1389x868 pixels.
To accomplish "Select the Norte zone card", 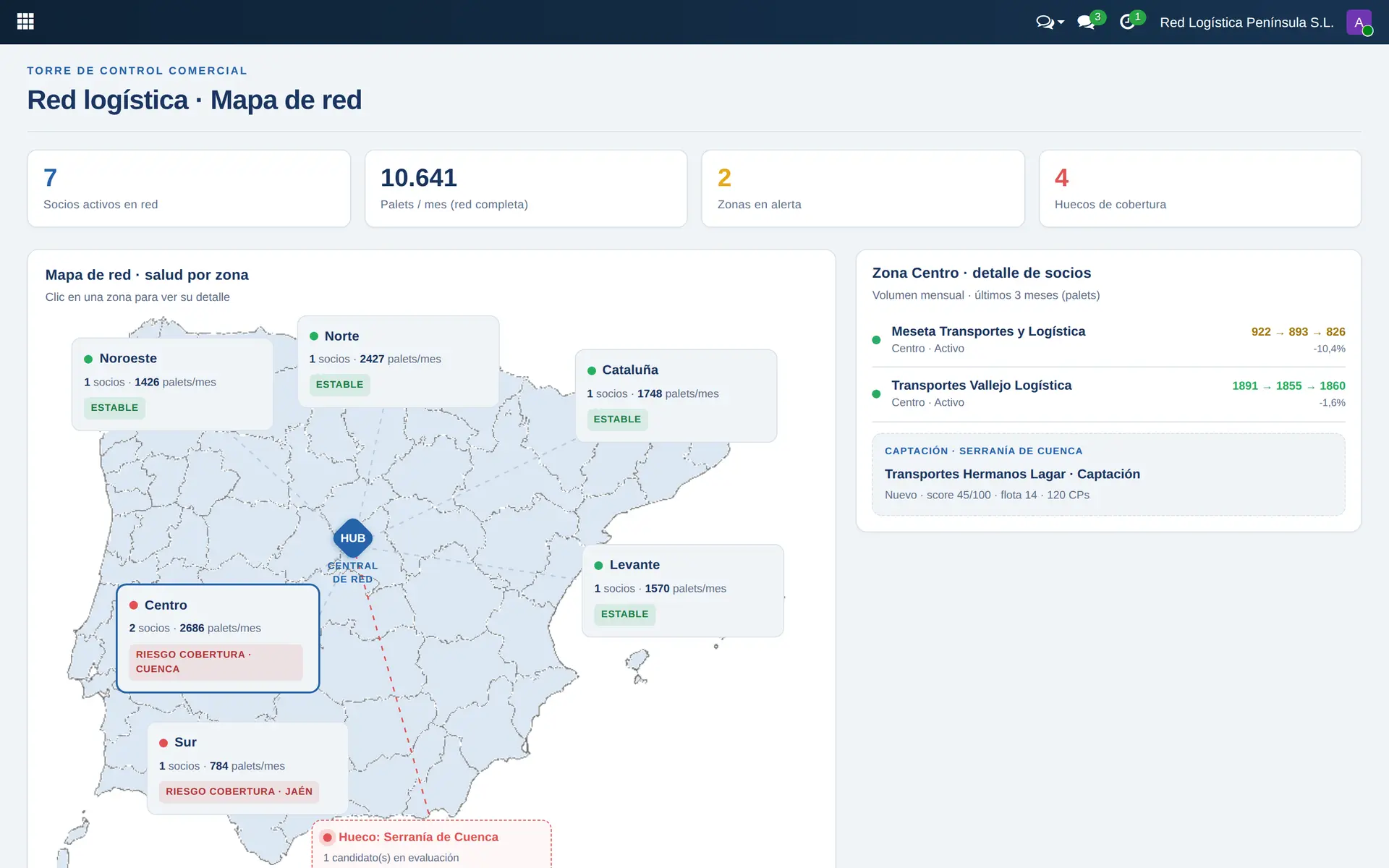I will (398, 361).
